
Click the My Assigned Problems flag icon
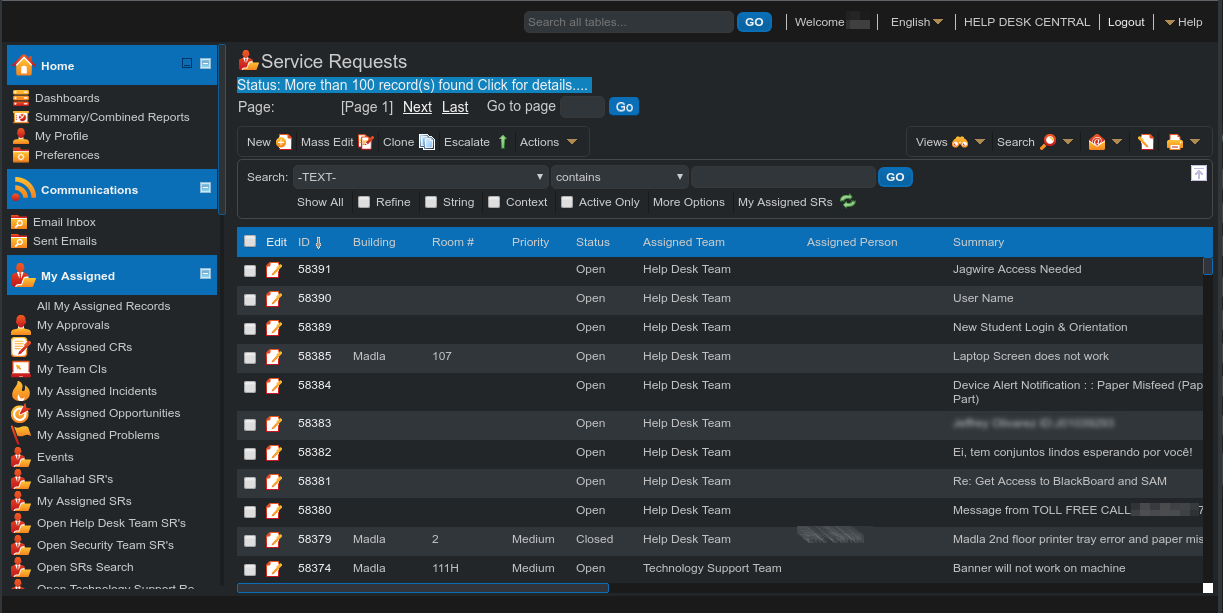(20, 435)
